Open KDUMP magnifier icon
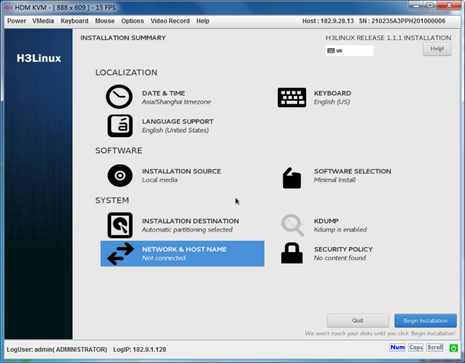465x363 pixels. tap(292, 225)
